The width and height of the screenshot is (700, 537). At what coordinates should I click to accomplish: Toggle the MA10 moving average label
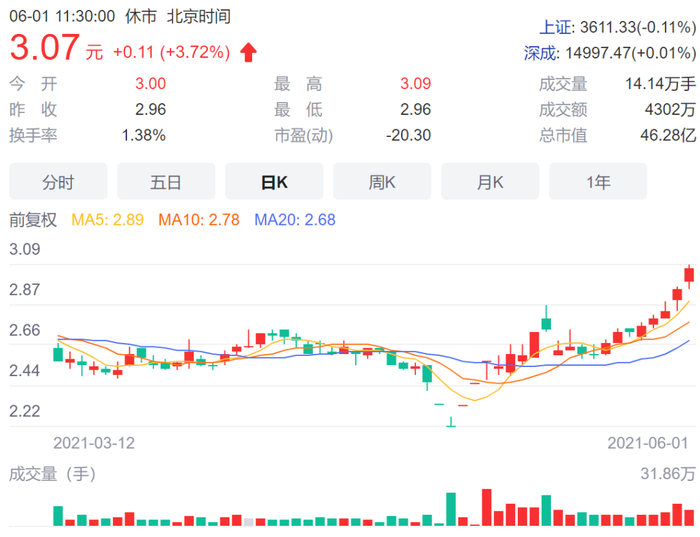pos(199,218)
